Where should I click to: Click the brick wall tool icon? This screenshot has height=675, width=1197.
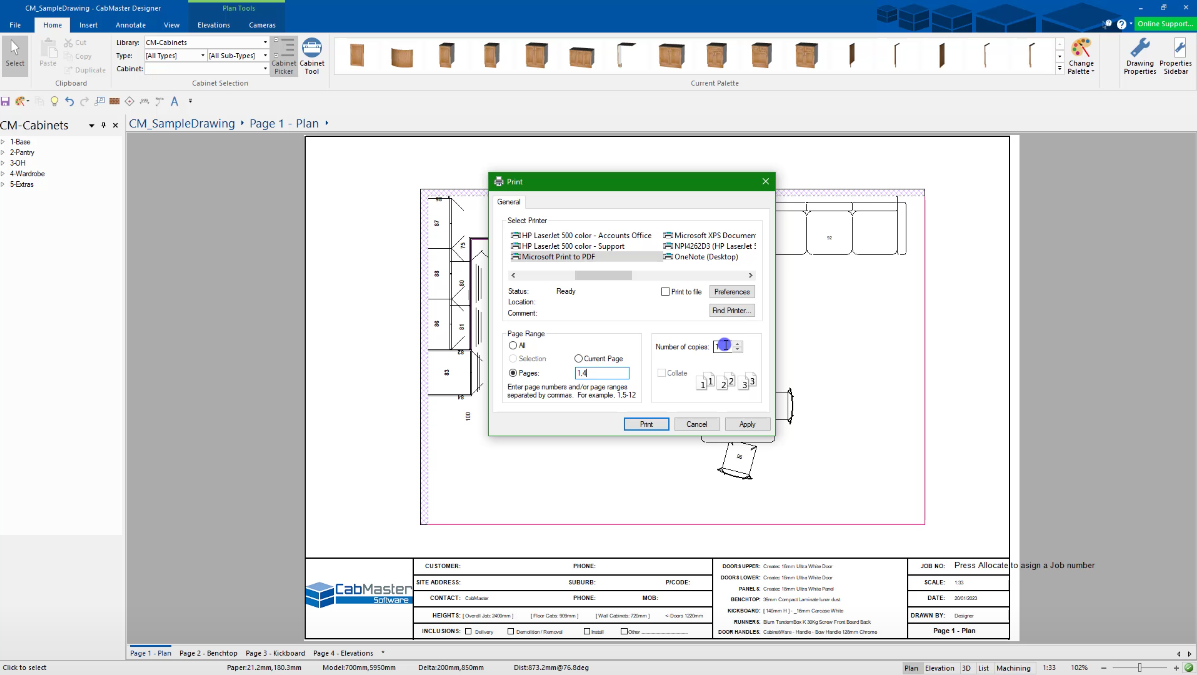point(115,101)
